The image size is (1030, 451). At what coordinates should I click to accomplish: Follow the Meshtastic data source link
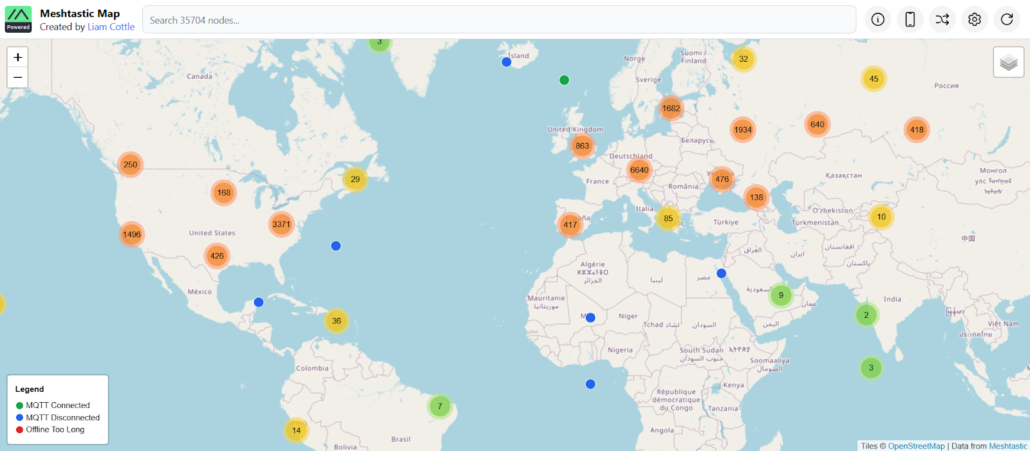(x=1001, y=445)
